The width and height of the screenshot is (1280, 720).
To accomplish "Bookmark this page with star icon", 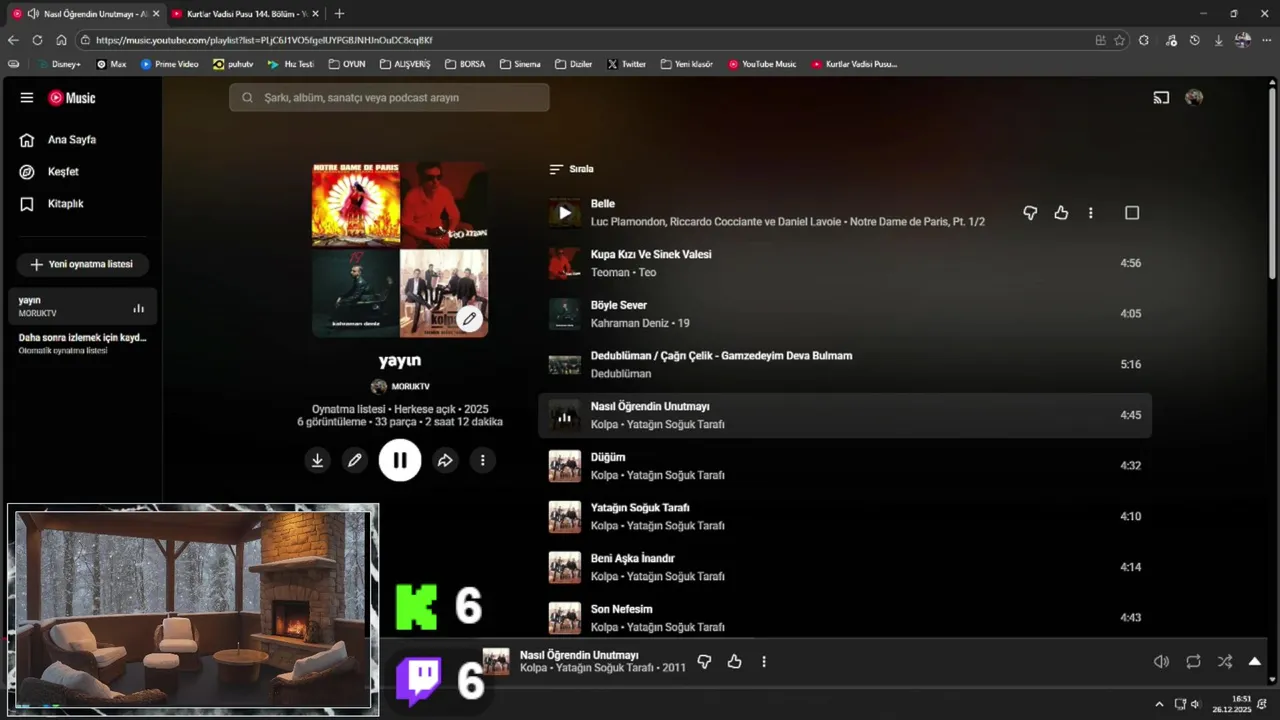I will point(1119,40).
